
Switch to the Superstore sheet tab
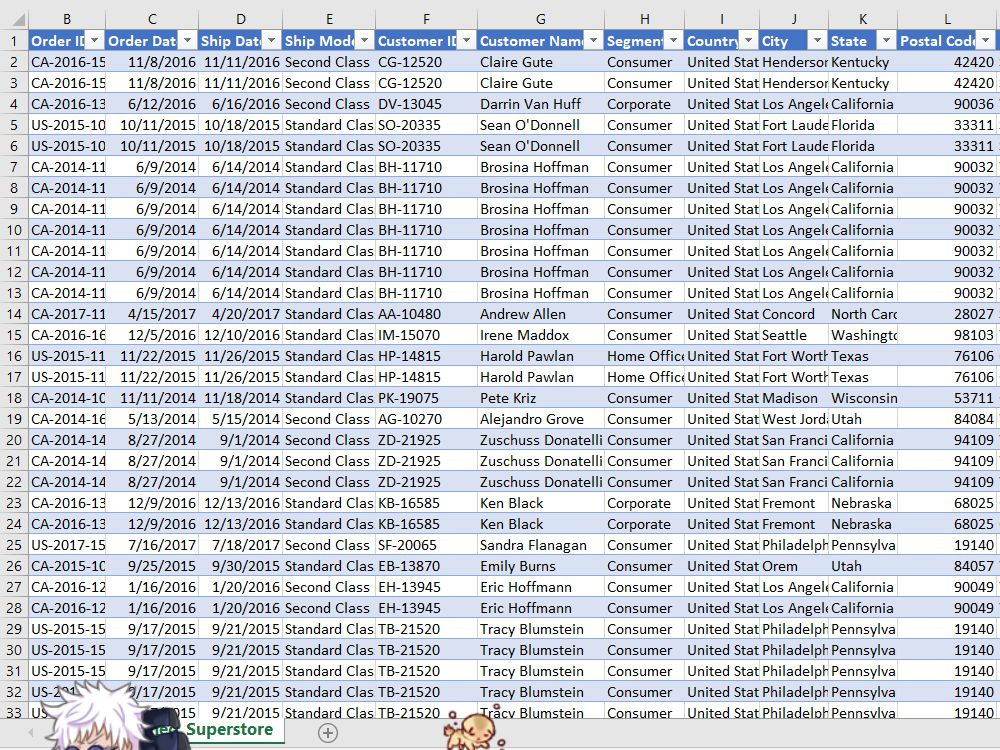click(230, 730)
